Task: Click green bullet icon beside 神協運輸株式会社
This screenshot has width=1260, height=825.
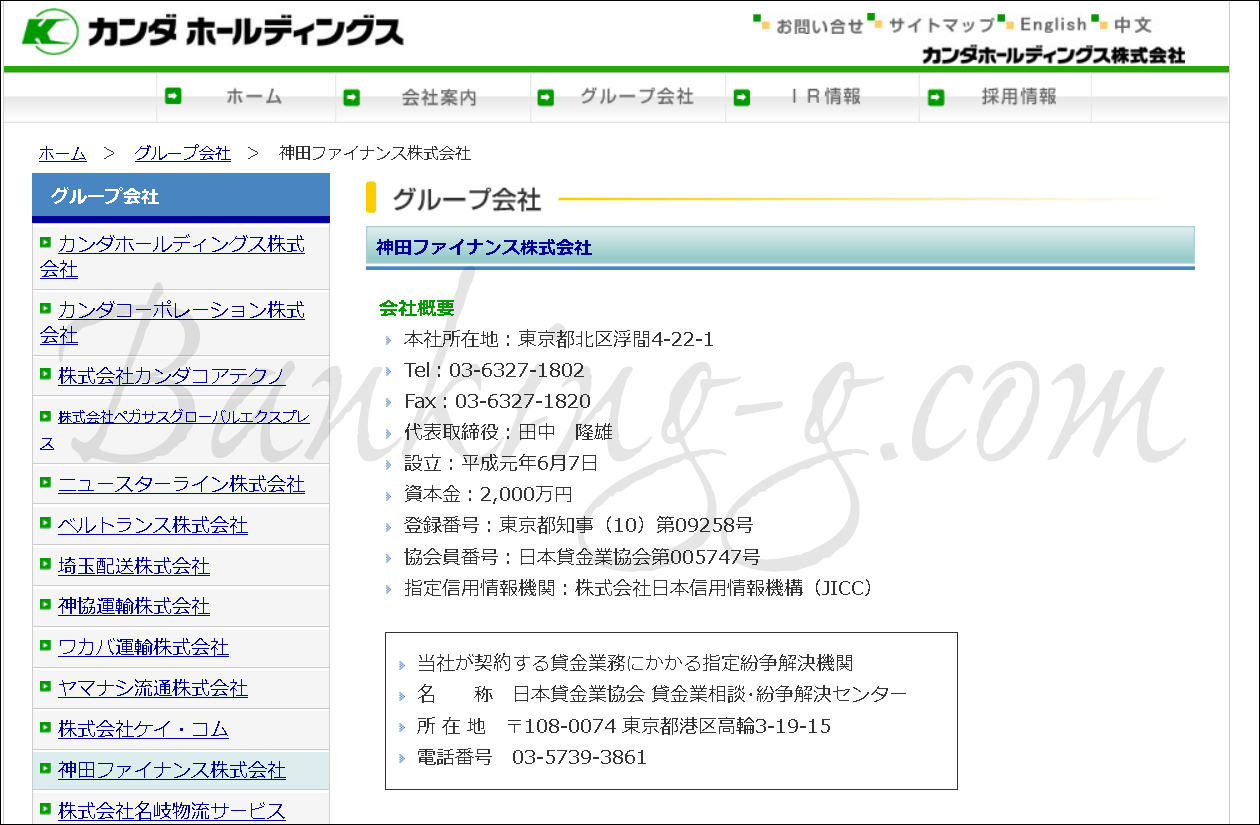Action: (45, 603)
